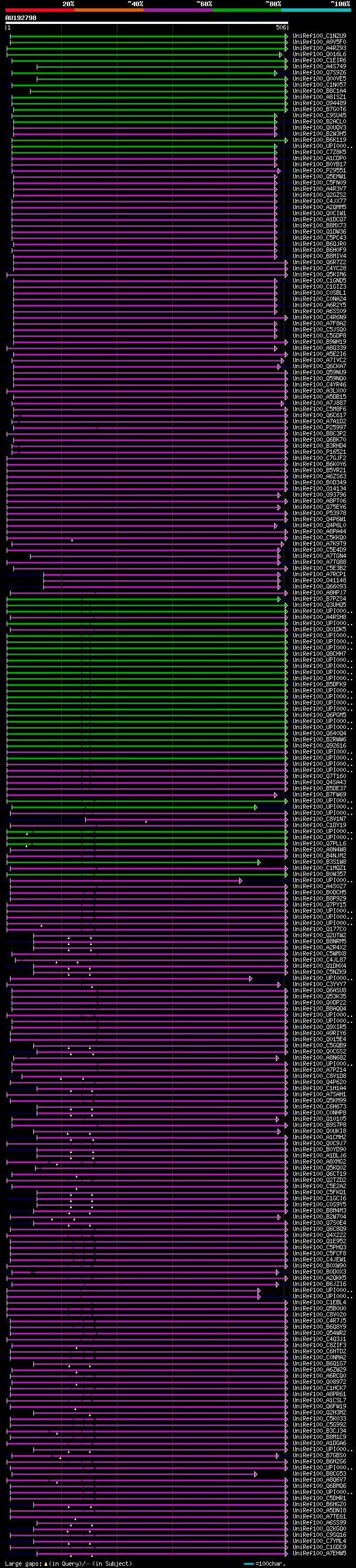Screen dimensions: 356x1568
Task: Select the UniRef100_B3S1W8 label
Action: point(319,862)
